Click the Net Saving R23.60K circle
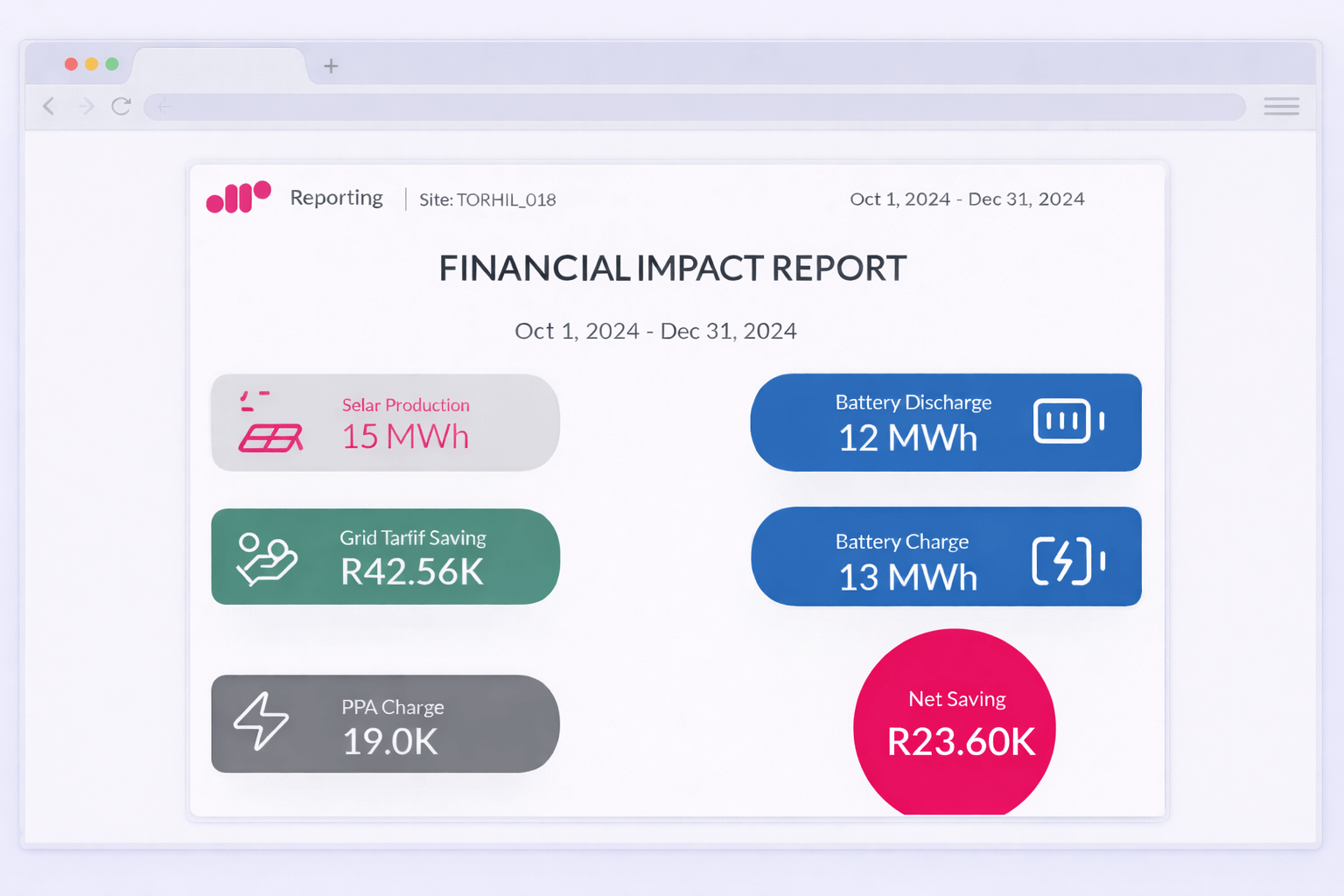1344x896 pixels. pyautogui.click(x=955, y=724)
